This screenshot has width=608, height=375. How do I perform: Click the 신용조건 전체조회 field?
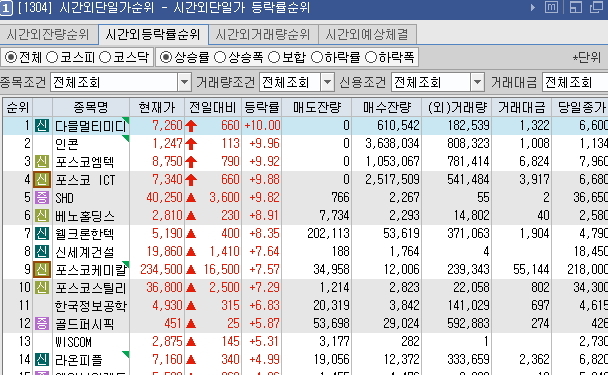point(431,82)
